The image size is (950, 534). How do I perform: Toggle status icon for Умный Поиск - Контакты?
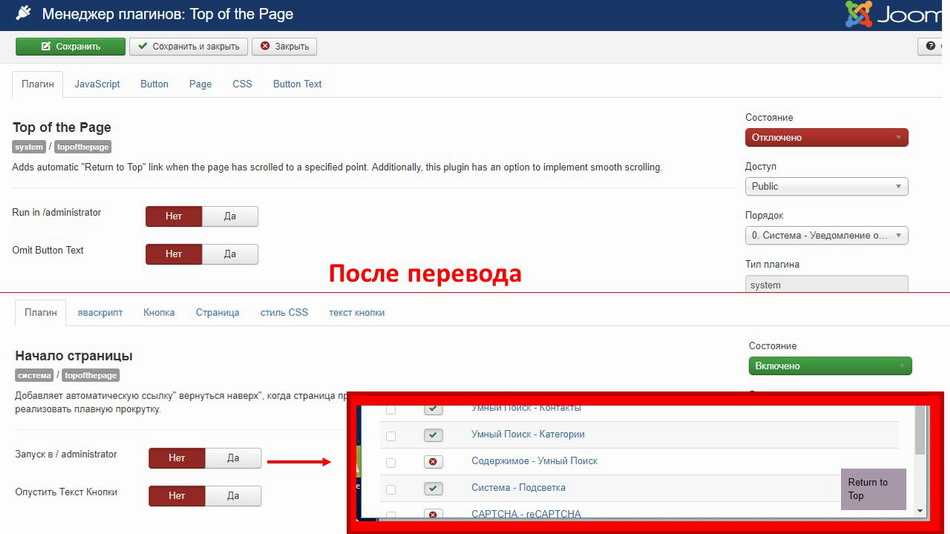(x=433, y=408)
